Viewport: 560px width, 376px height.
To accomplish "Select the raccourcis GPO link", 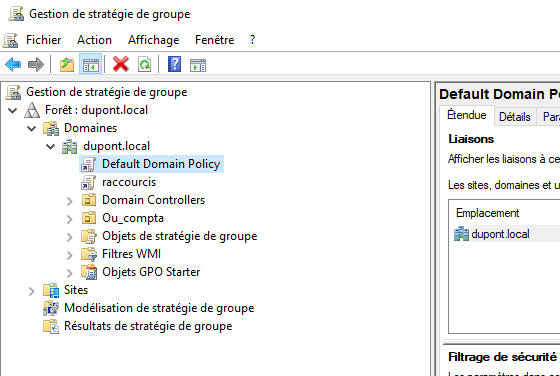I will pyautogui.click(x=129, y=182).
